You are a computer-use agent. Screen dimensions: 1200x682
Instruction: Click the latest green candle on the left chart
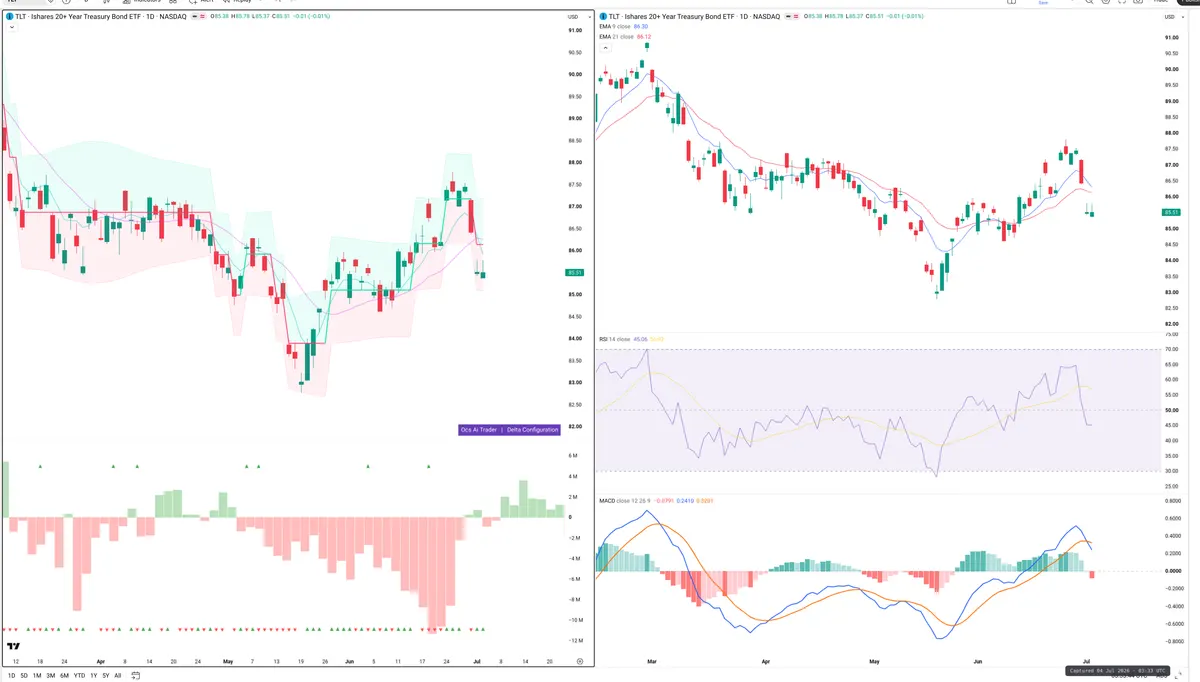[483, 275]
